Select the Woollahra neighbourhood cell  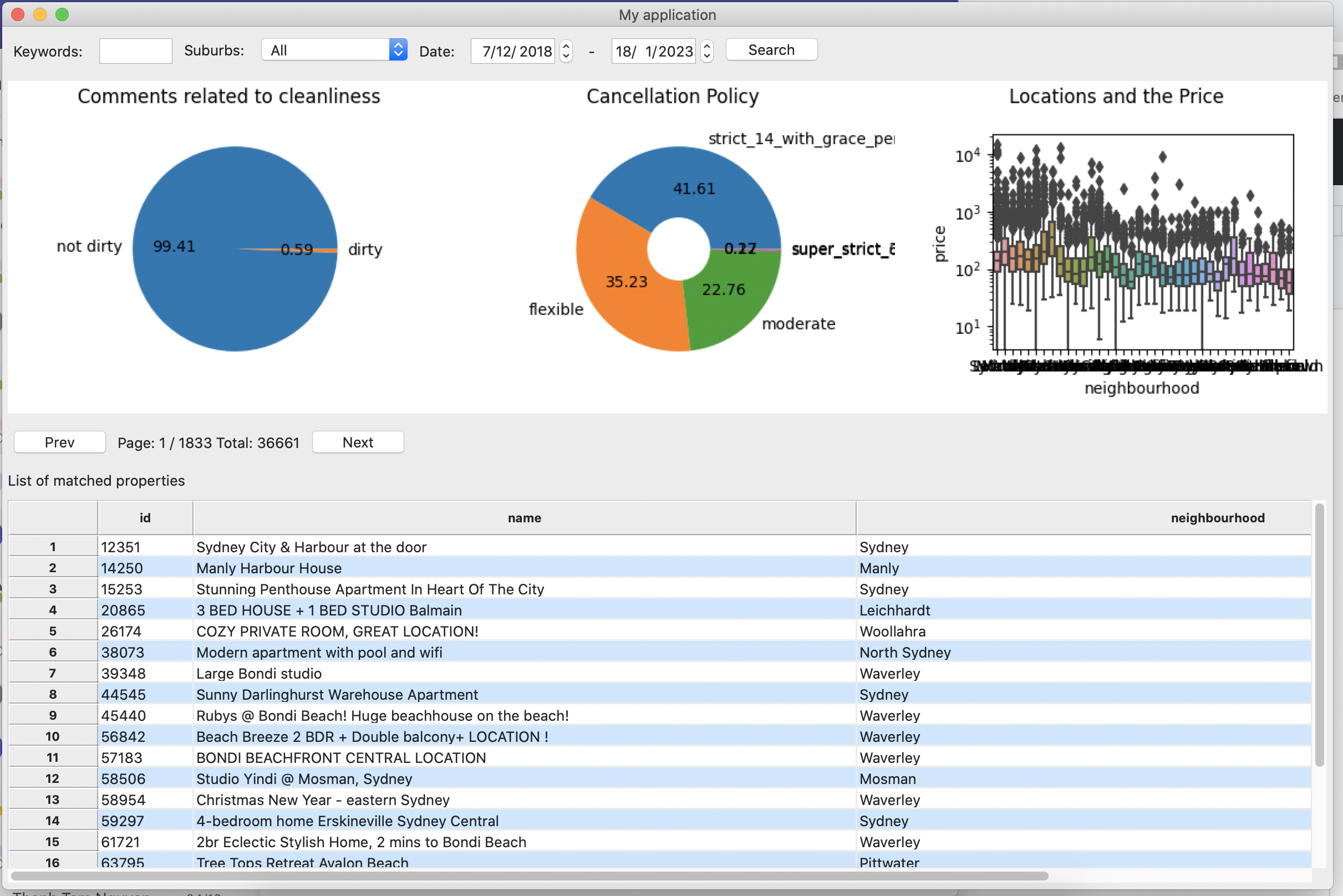[1083, 632]
